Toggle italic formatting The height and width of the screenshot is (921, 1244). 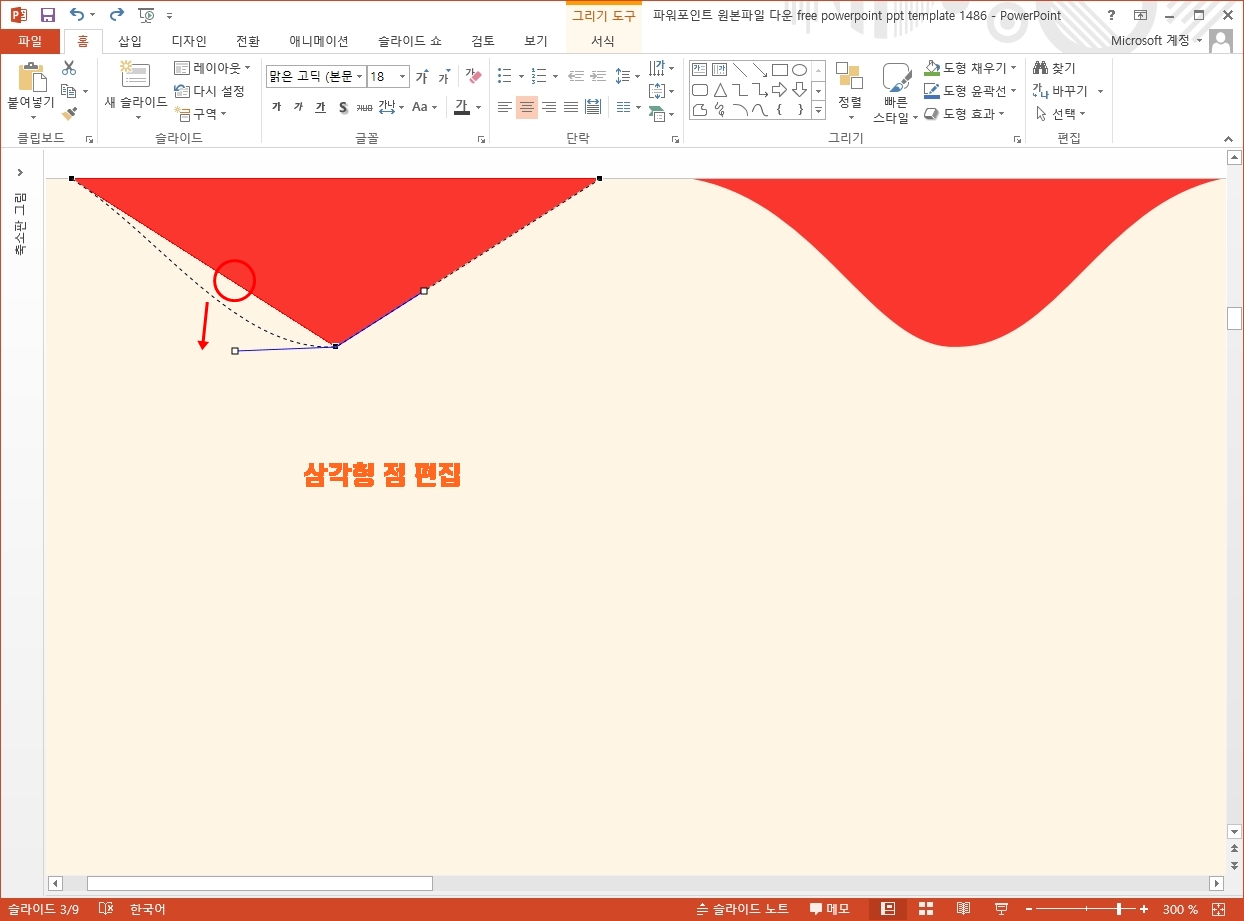[298, 107]
